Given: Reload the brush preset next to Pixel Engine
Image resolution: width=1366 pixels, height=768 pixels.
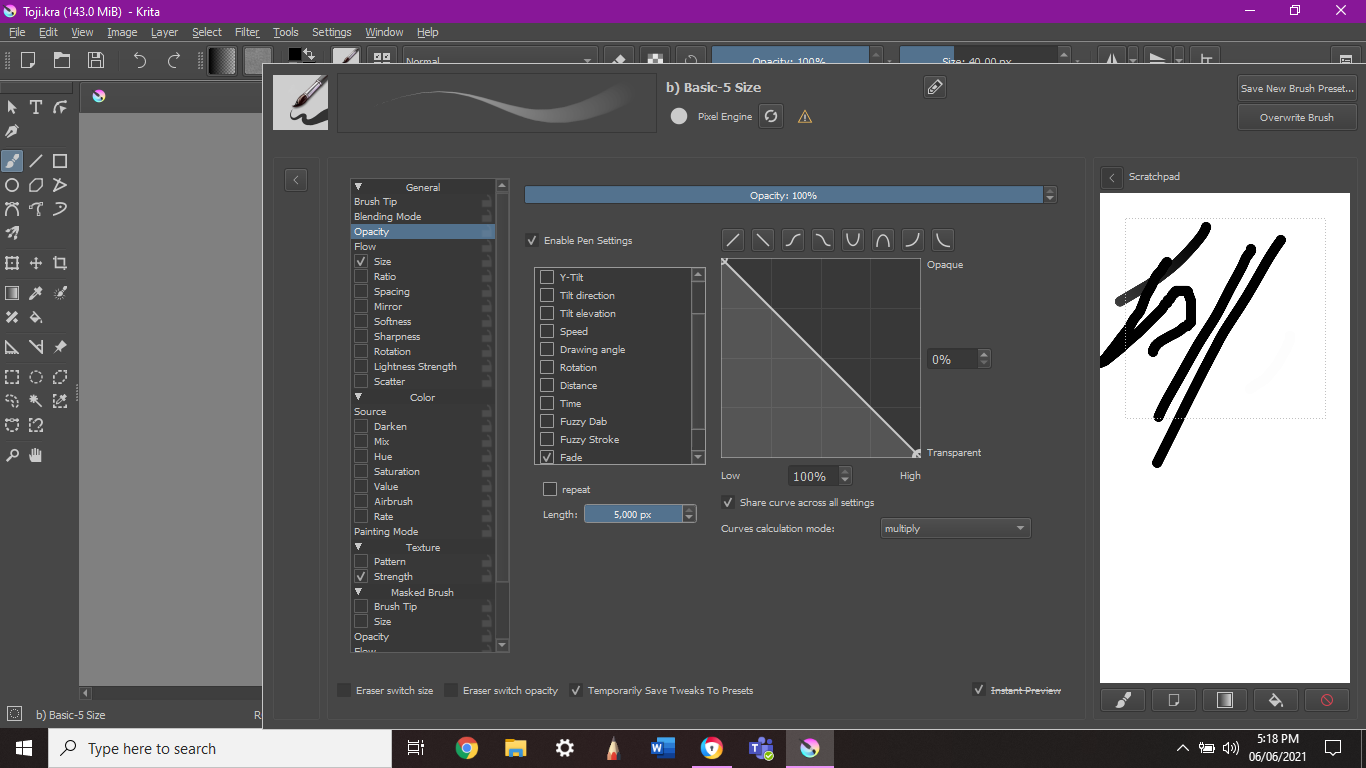Looking at the screenshot, I should click(x=771, y=117).
